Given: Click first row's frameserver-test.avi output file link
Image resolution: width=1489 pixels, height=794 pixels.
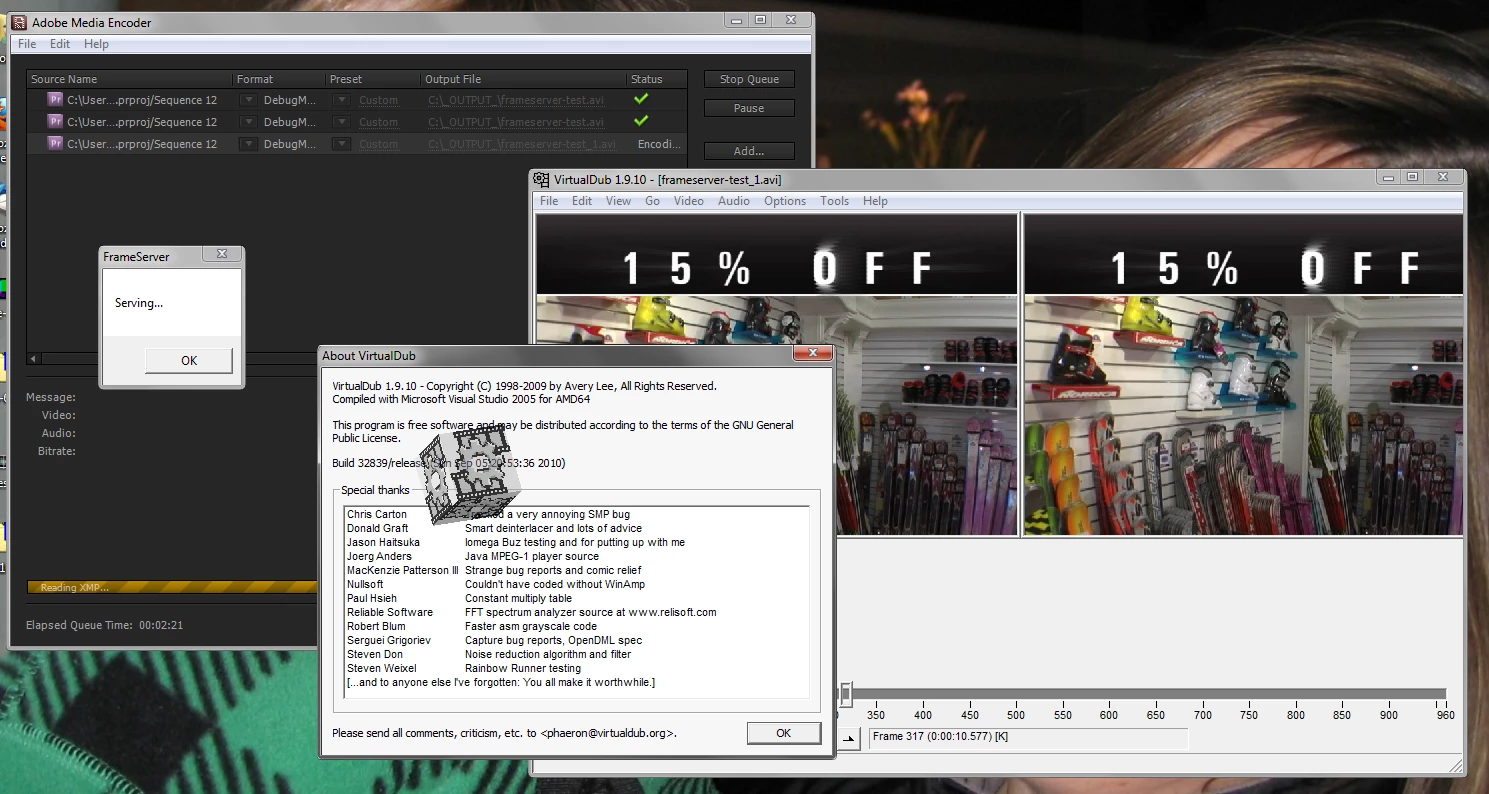Looking at the screenshot, I should 516,100.
